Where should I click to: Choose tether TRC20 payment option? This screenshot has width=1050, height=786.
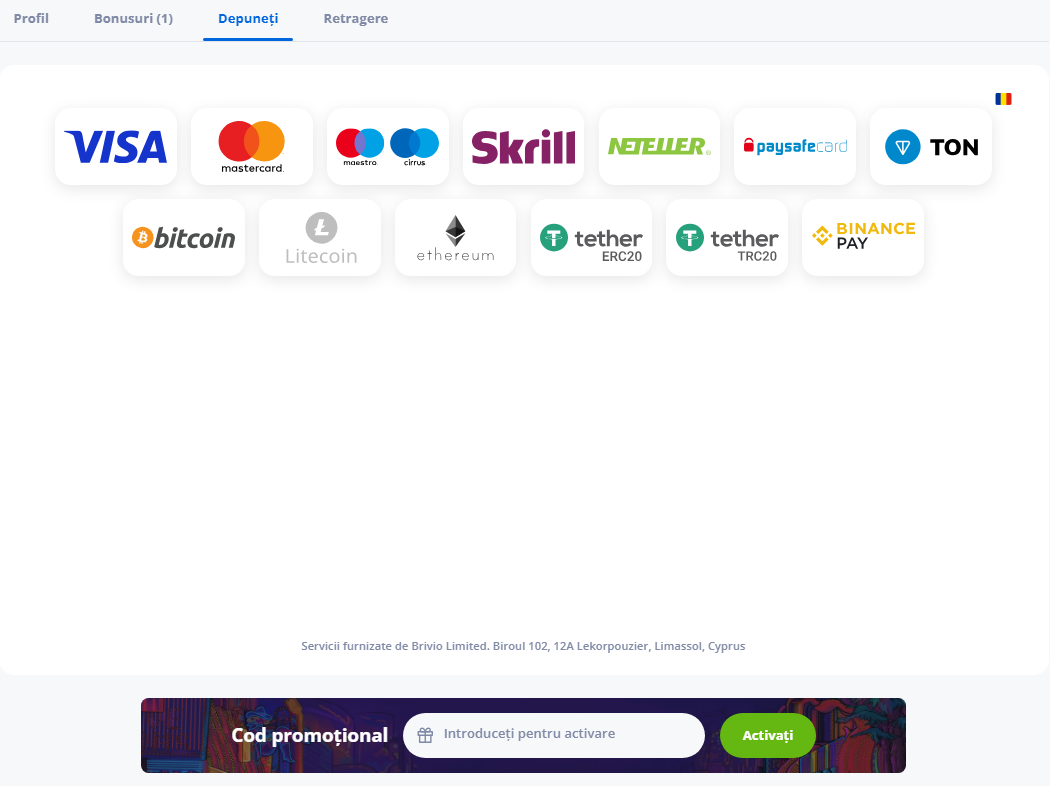point(727,238)
